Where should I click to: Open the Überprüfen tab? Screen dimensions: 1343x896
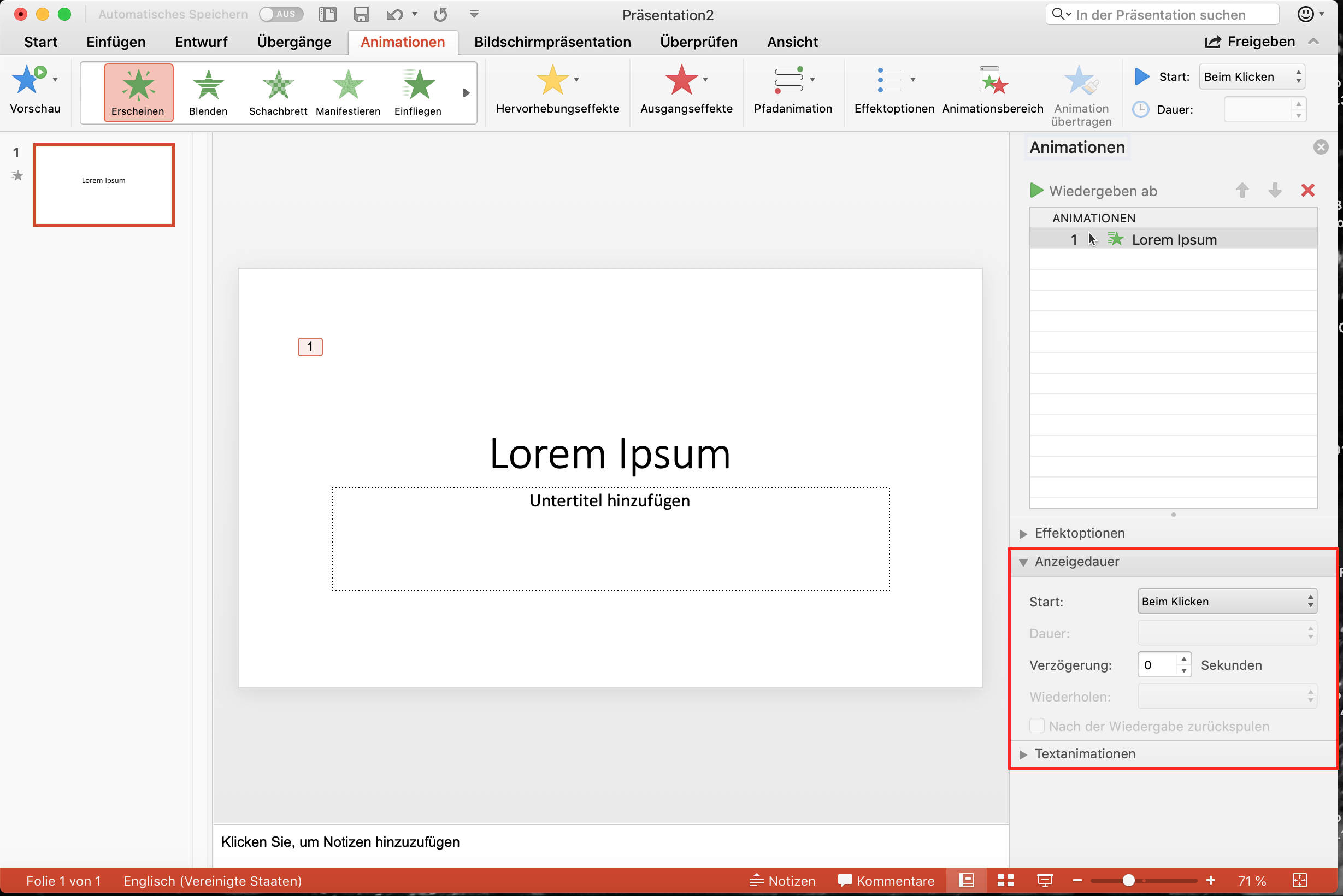click(x=698, y=42)
